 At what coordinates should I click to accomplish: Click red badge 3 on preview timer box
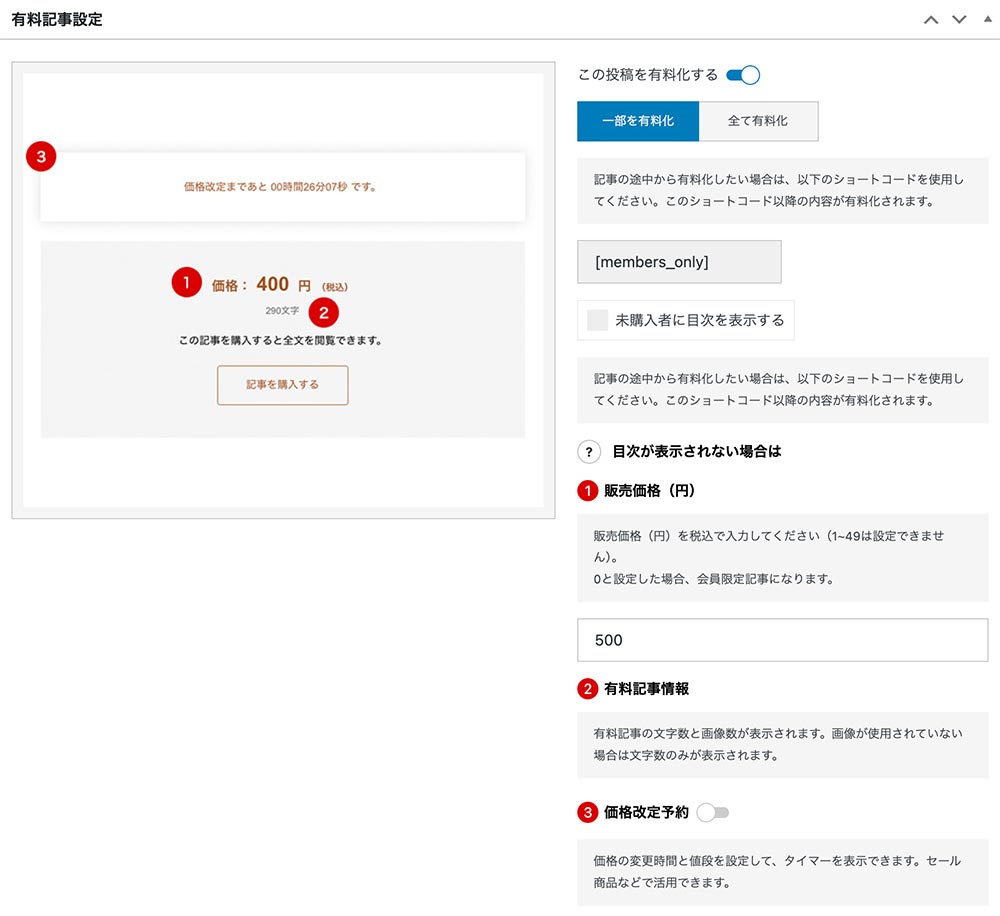(41, 157)
